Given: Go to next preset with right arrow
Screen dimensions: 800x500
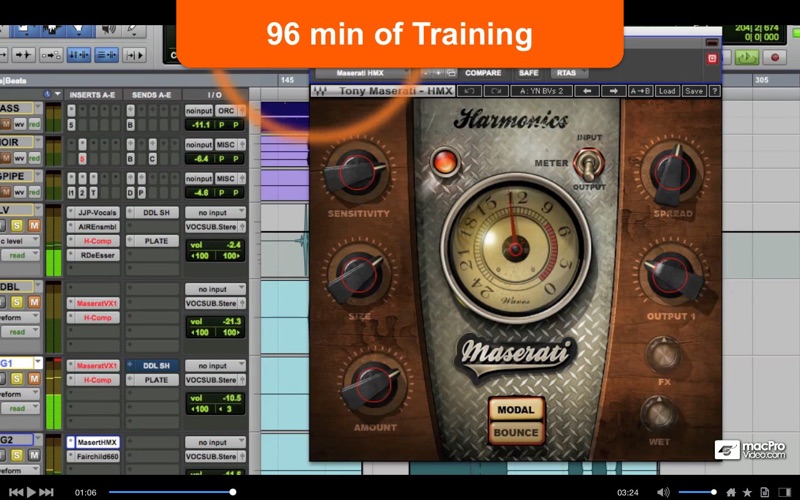Looking at the screenshot, I should click(613, 91).
